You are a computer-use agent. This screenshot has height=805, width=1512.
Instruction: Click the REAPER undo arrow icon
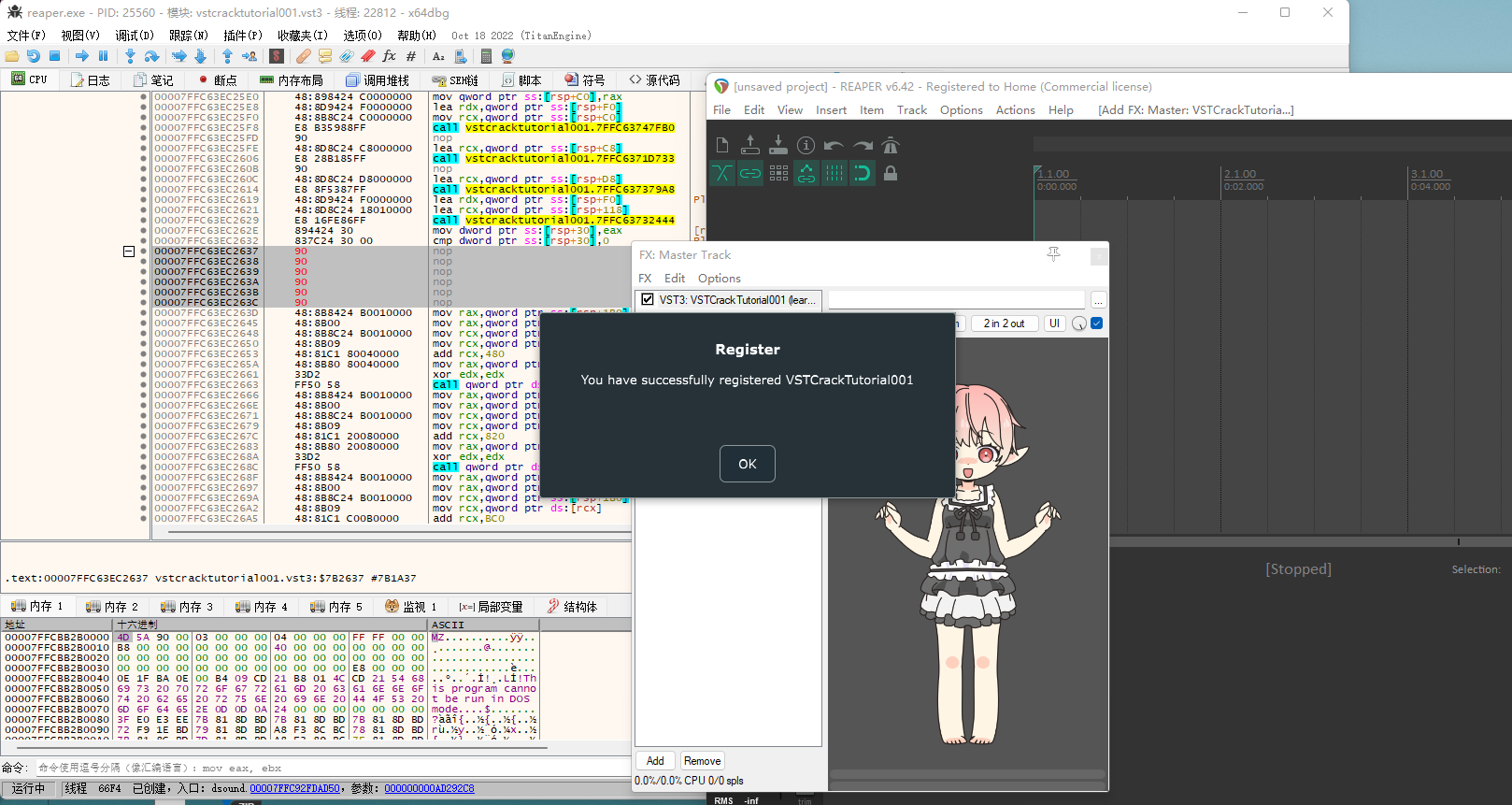(x=834, y=145)
